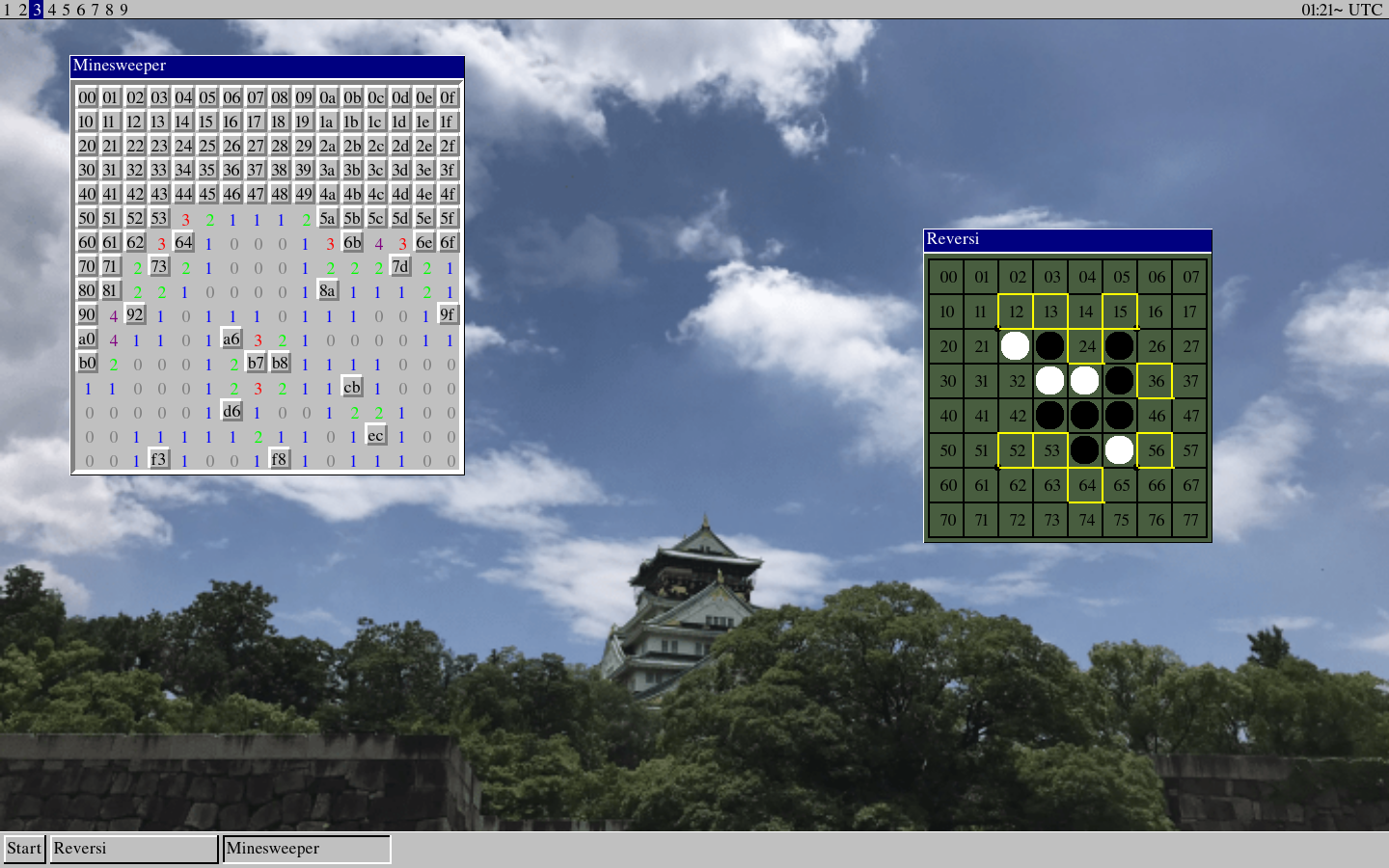The height and width of the screenshot is (868, 1389).
Task: Switch to workspace 5
Action: pyautogui.click(x=66, y=10)
